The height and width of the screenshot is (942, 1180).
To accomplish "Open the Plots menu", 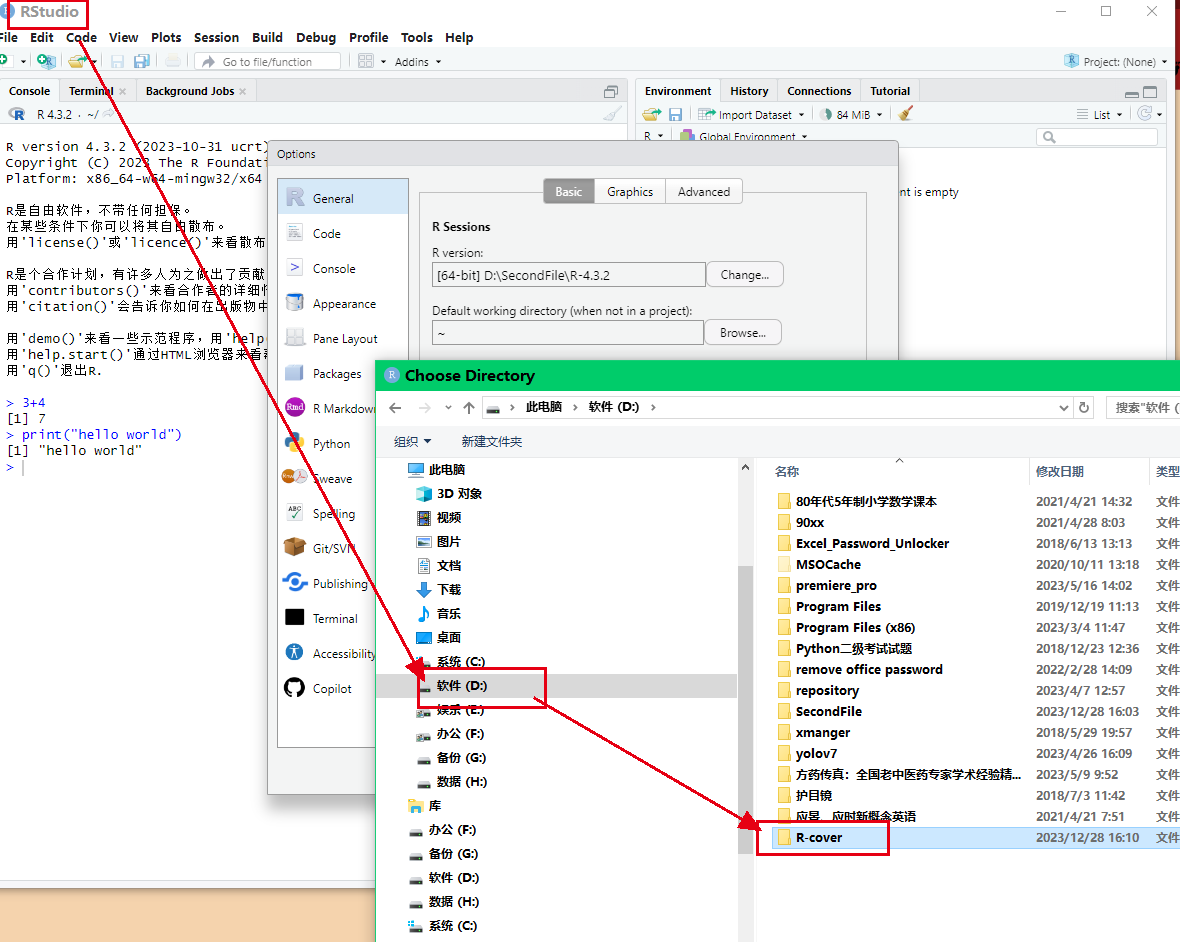I will (x=166, y=37).
